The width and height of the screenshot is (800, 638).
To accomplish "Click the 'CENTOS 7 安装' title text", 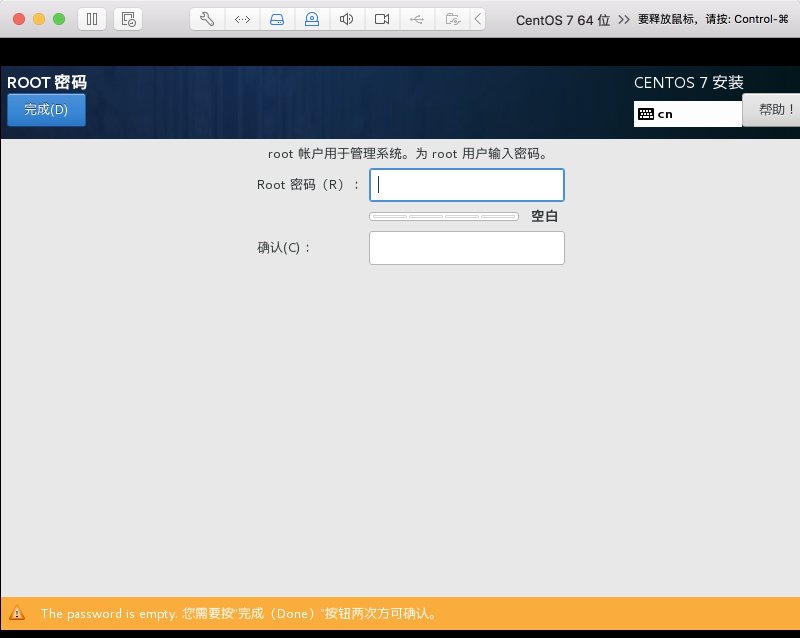I will tap(689, 82).
